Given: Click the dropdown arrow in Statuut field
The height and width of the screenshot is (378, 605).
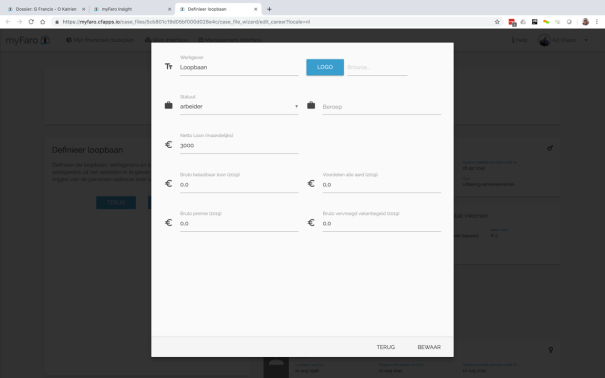Looking at the screenshot, I should 296,106.
